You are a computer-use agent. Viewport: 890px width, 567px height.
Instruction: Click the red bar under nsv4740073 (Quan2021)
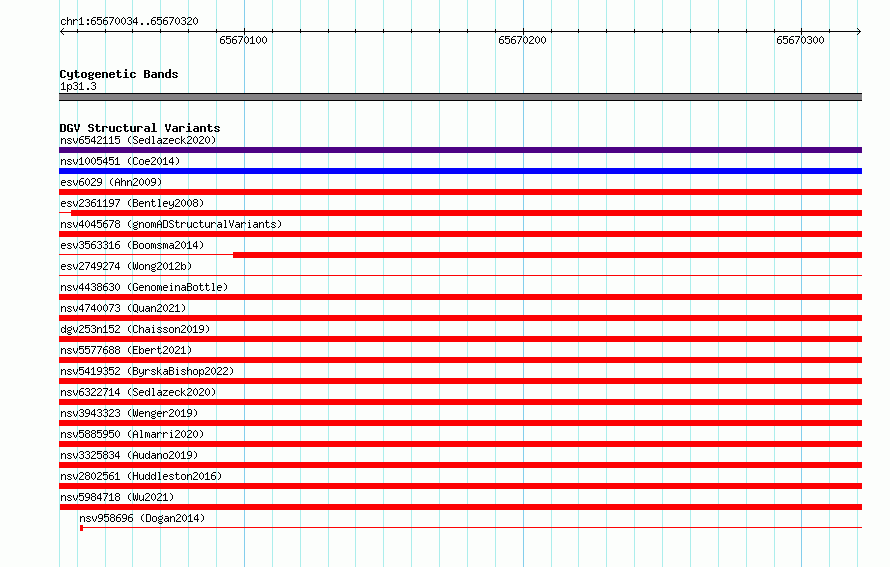click(x=460, y=318)
